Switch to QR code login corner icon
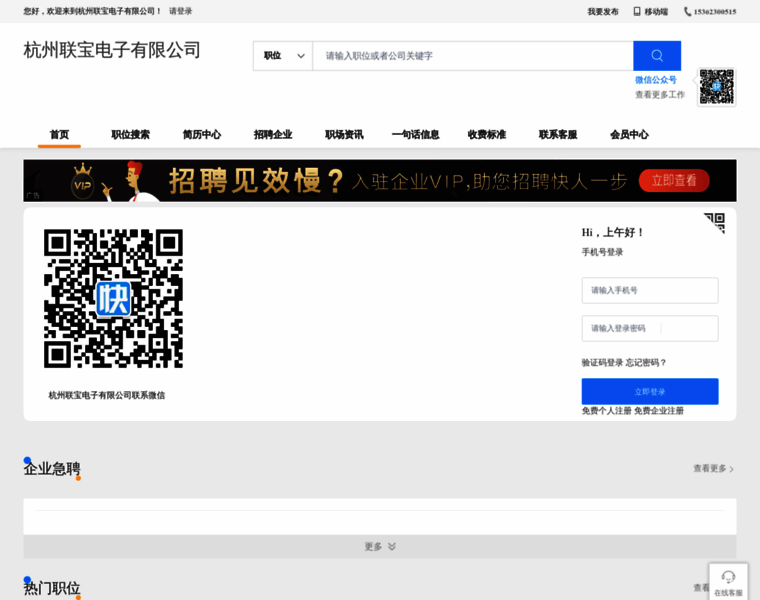Image resolution: width=760 pixels, height=600 pixels. pyautogui.click(x=714, y=223)
